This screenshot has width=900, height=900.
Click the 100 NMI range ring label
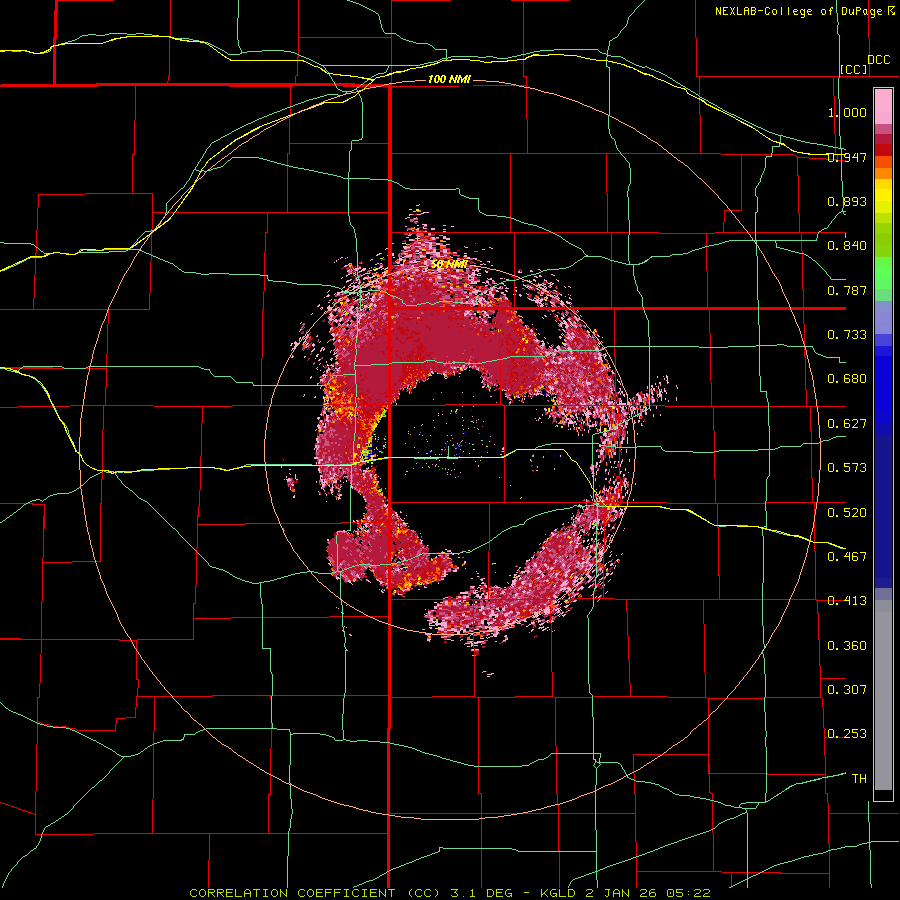[x=449, y=79]
